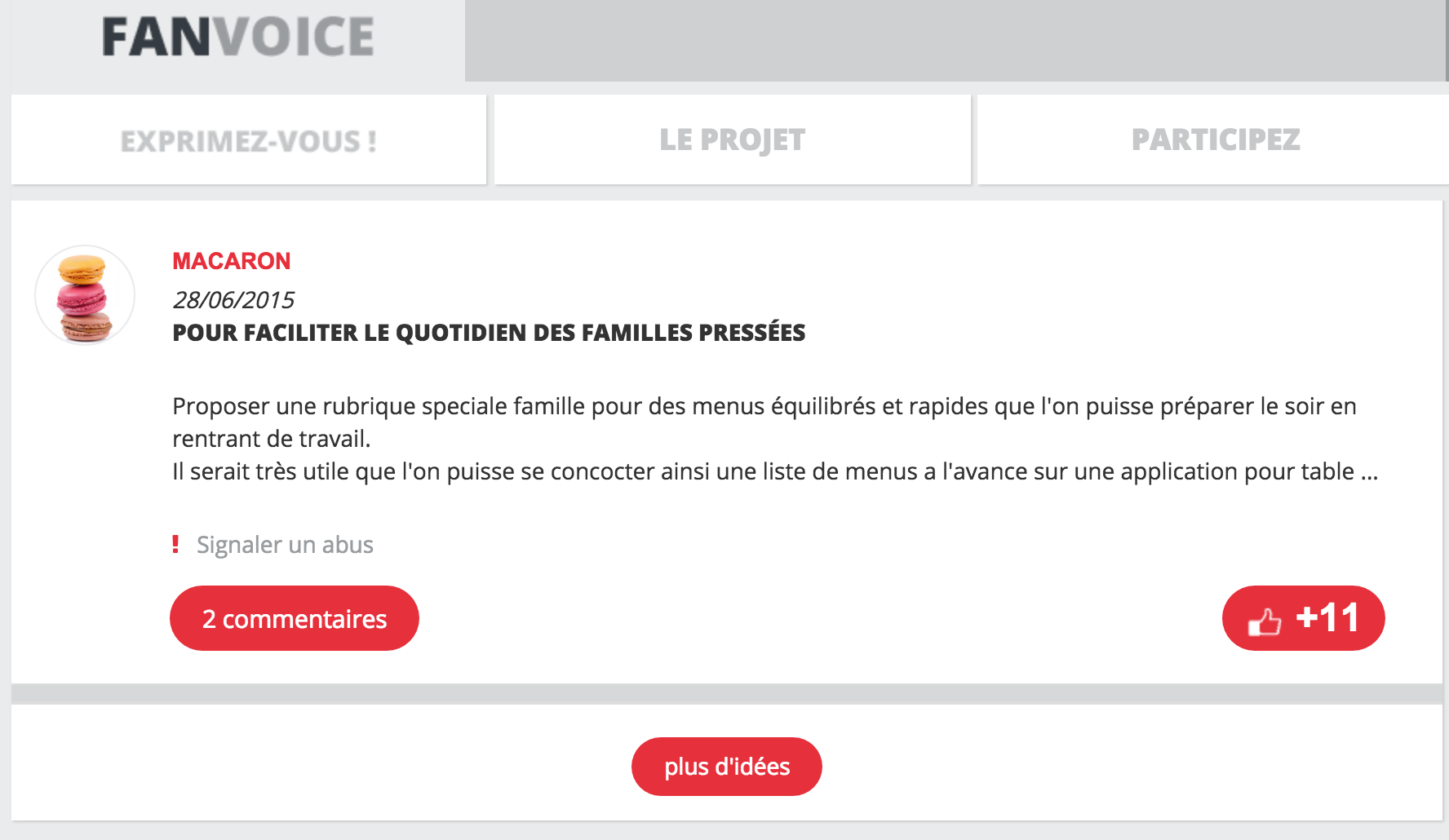Viewport: 1449px width, 840px height.
Task: Click the post date 28/06/2015
Action: point(233,300)
